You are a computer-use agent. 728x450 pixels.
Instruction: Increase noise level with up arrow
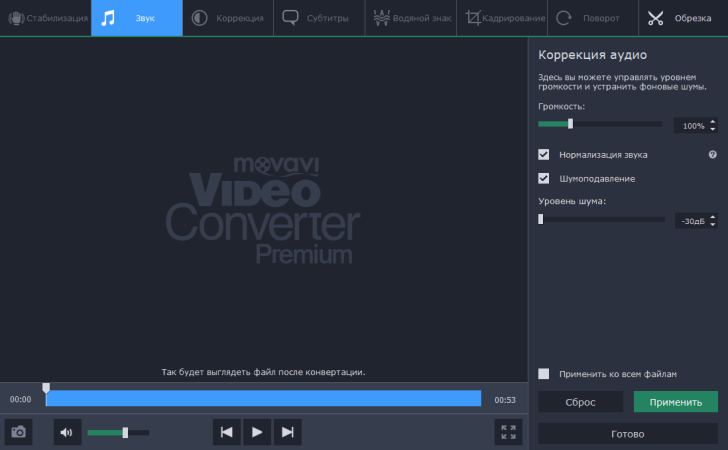tap(713, 217)
